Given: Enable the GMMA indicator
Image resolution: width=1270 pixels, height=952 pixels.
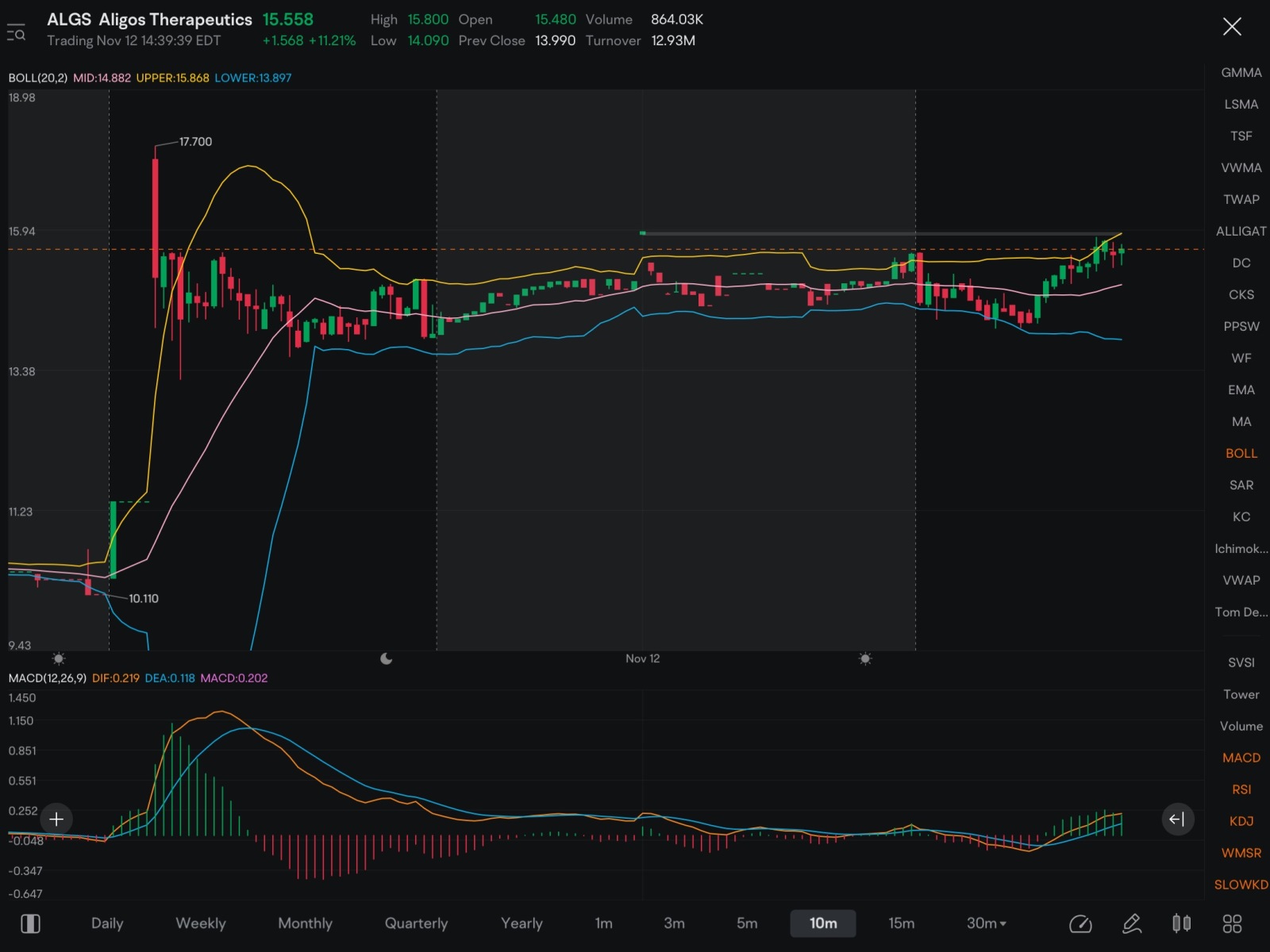Looking at the screenshot, I should click(1241, 72).
